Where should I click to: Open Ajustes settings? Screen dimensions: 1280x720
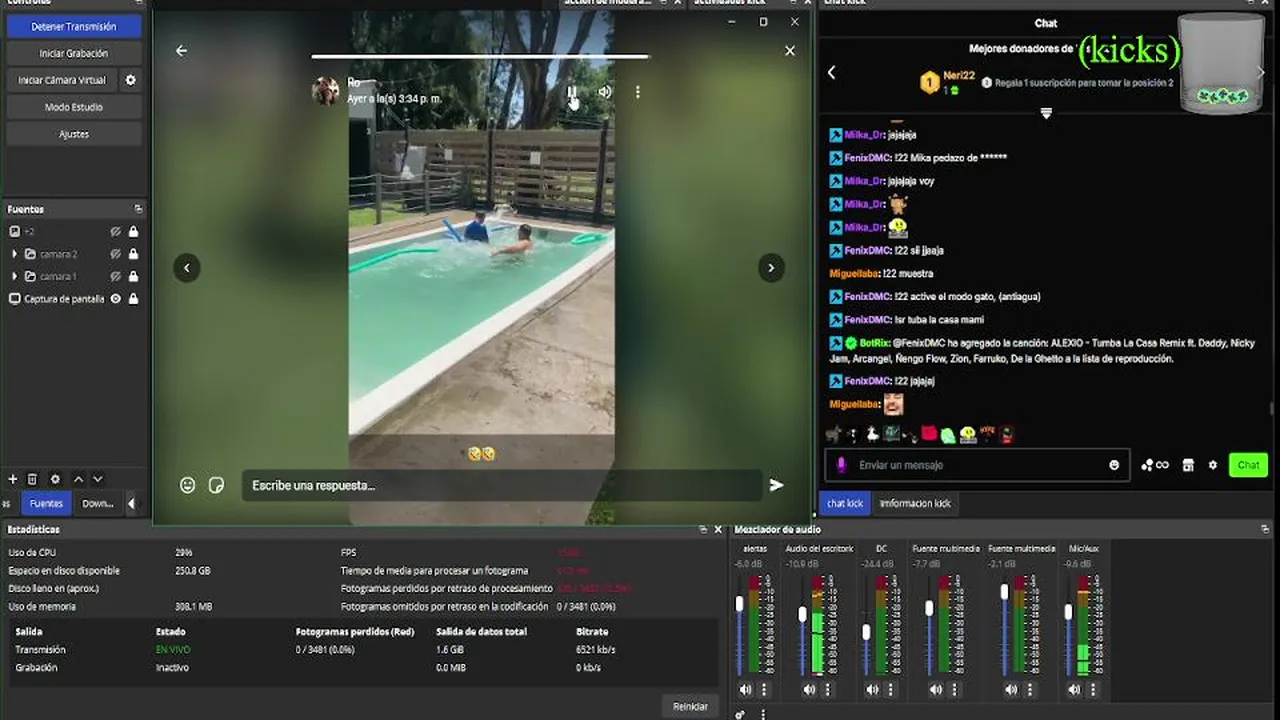tap(73, 134)
